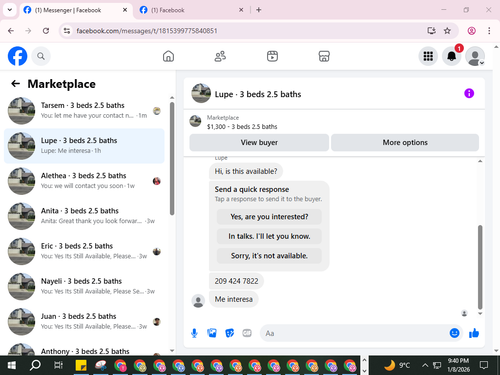
Task: Click the chat scroll up arrow
Action: tap(480, 161)
